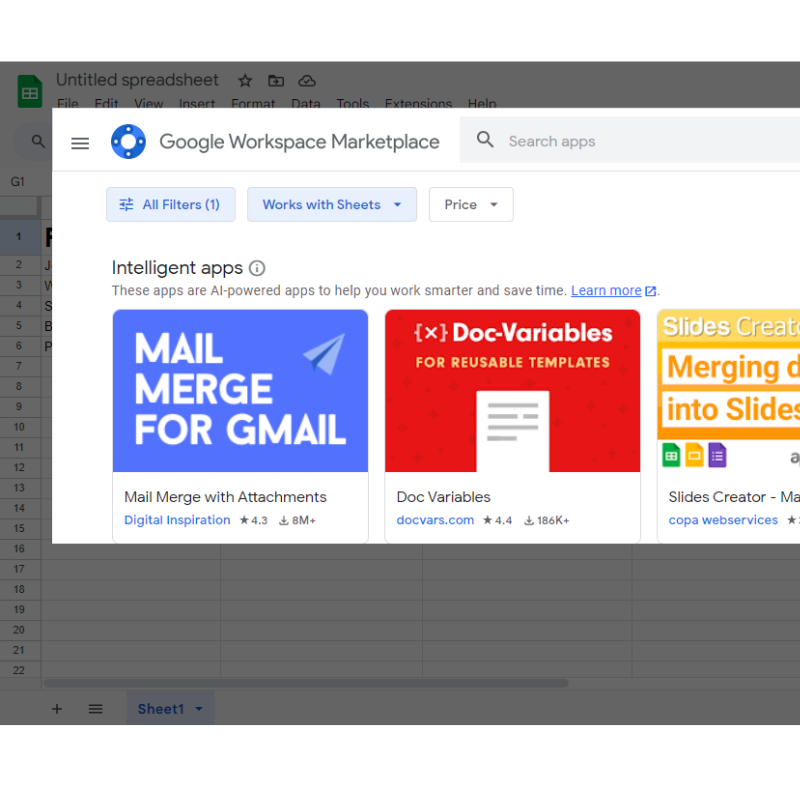
Task: Click the G1 name box
Action: pyautogui.click(x=18, y=182)
